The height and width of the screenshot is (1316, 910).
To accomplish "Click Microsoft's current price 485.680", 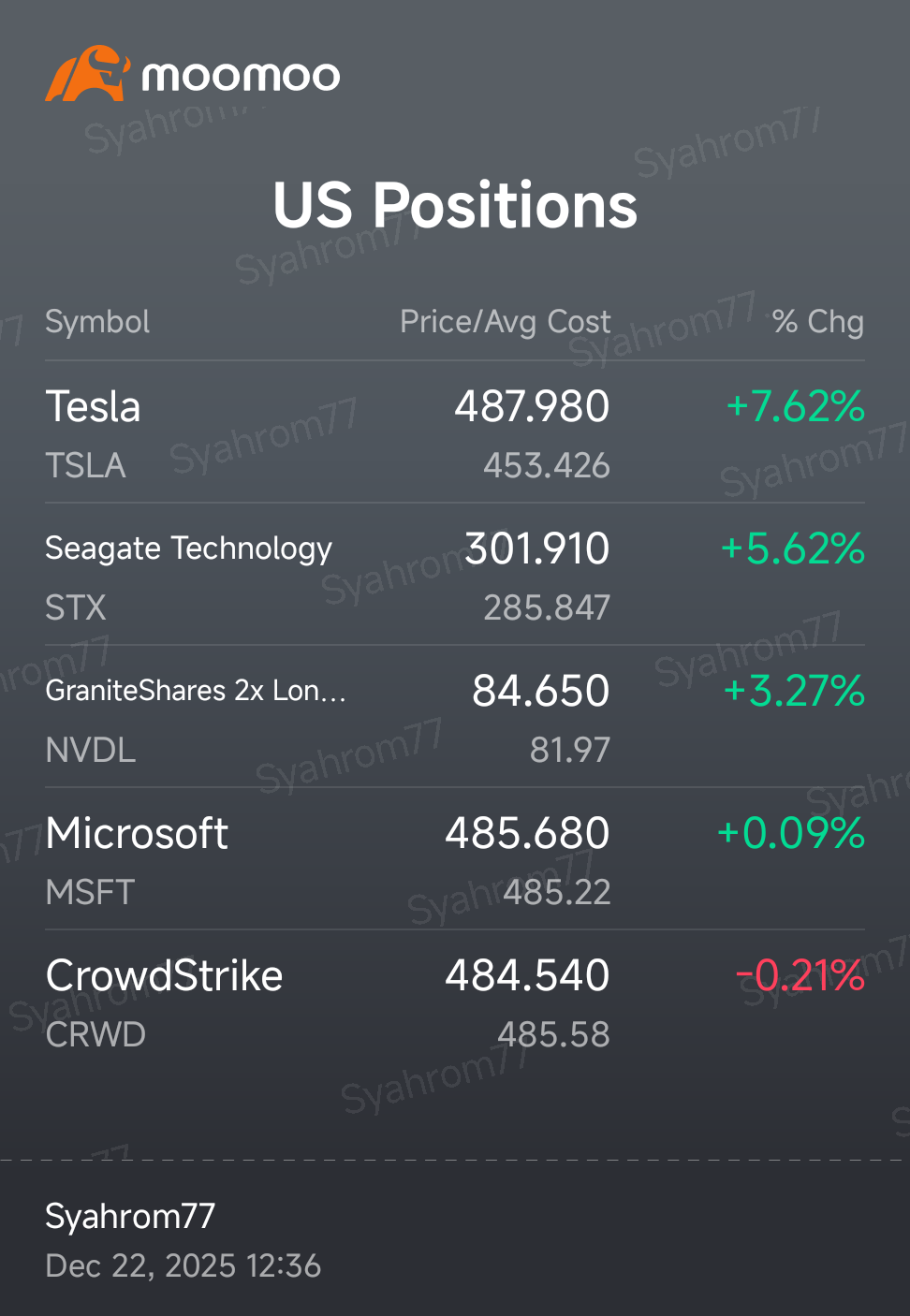I will point(527,833).
